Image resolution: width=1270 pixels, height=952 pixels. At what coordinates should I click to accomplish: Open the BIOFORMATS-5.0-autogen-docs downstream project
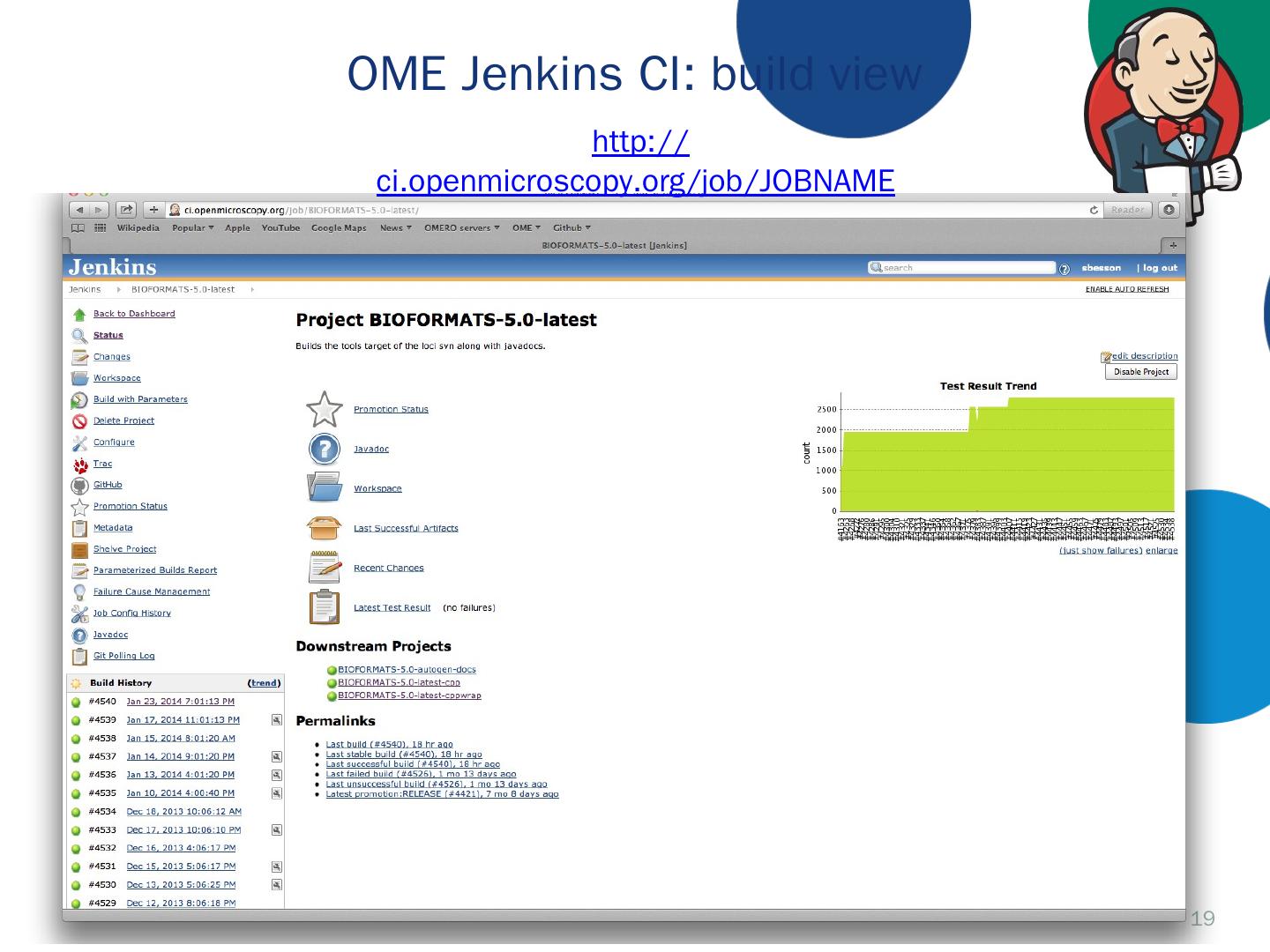[x=407, y=670]
